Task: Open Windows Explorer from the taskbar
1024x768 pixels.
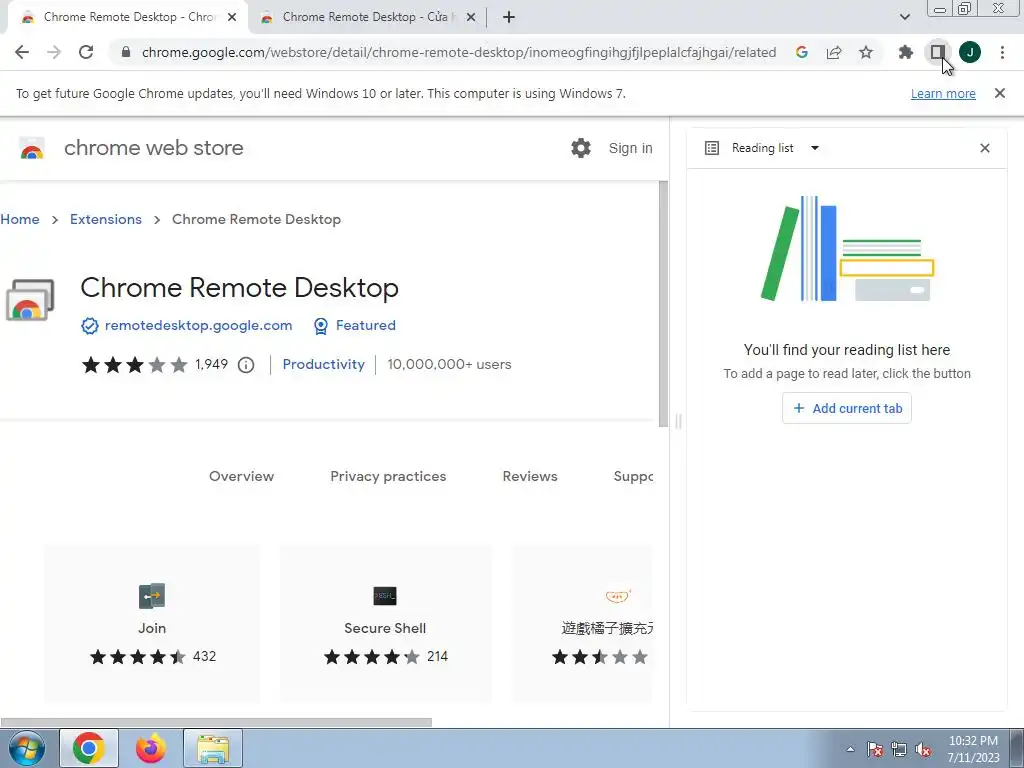Action: point(214,748)
